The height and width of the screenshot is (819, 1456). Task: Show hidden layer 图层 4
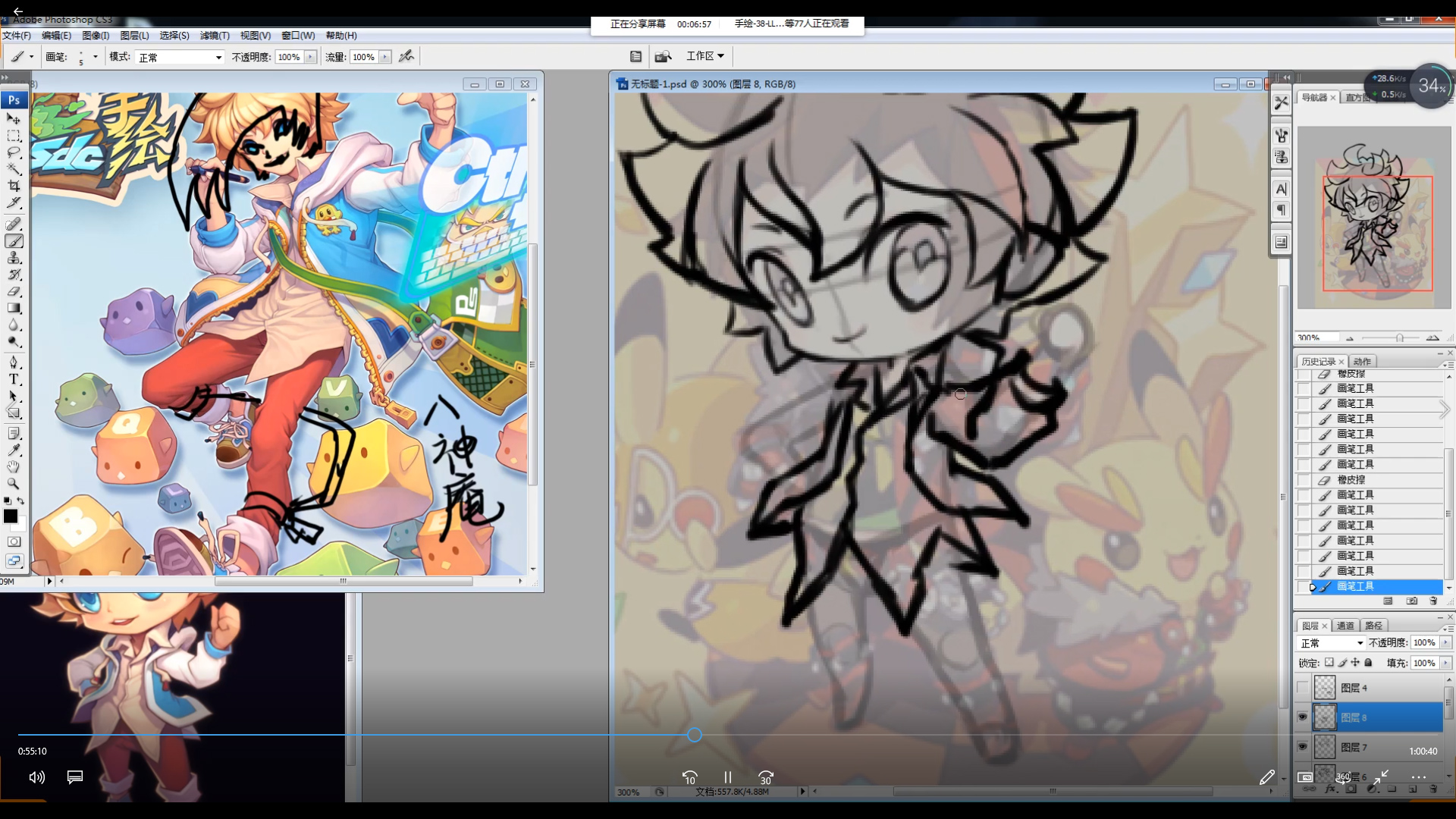click(1302, 688)
